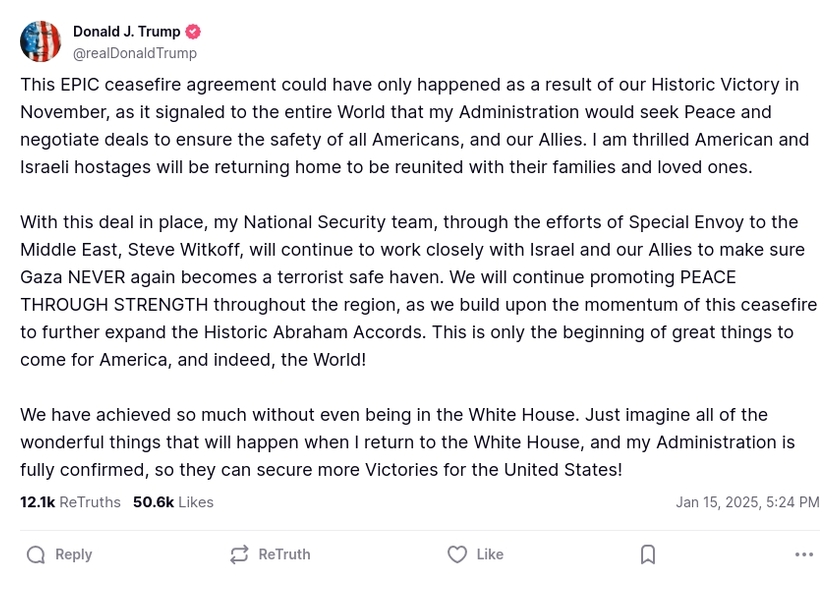Image resolution: width=840 pixels, height=590 pixels.
Task: Click the Reply speech-bubble icon
Action: (x=37, y=554)
